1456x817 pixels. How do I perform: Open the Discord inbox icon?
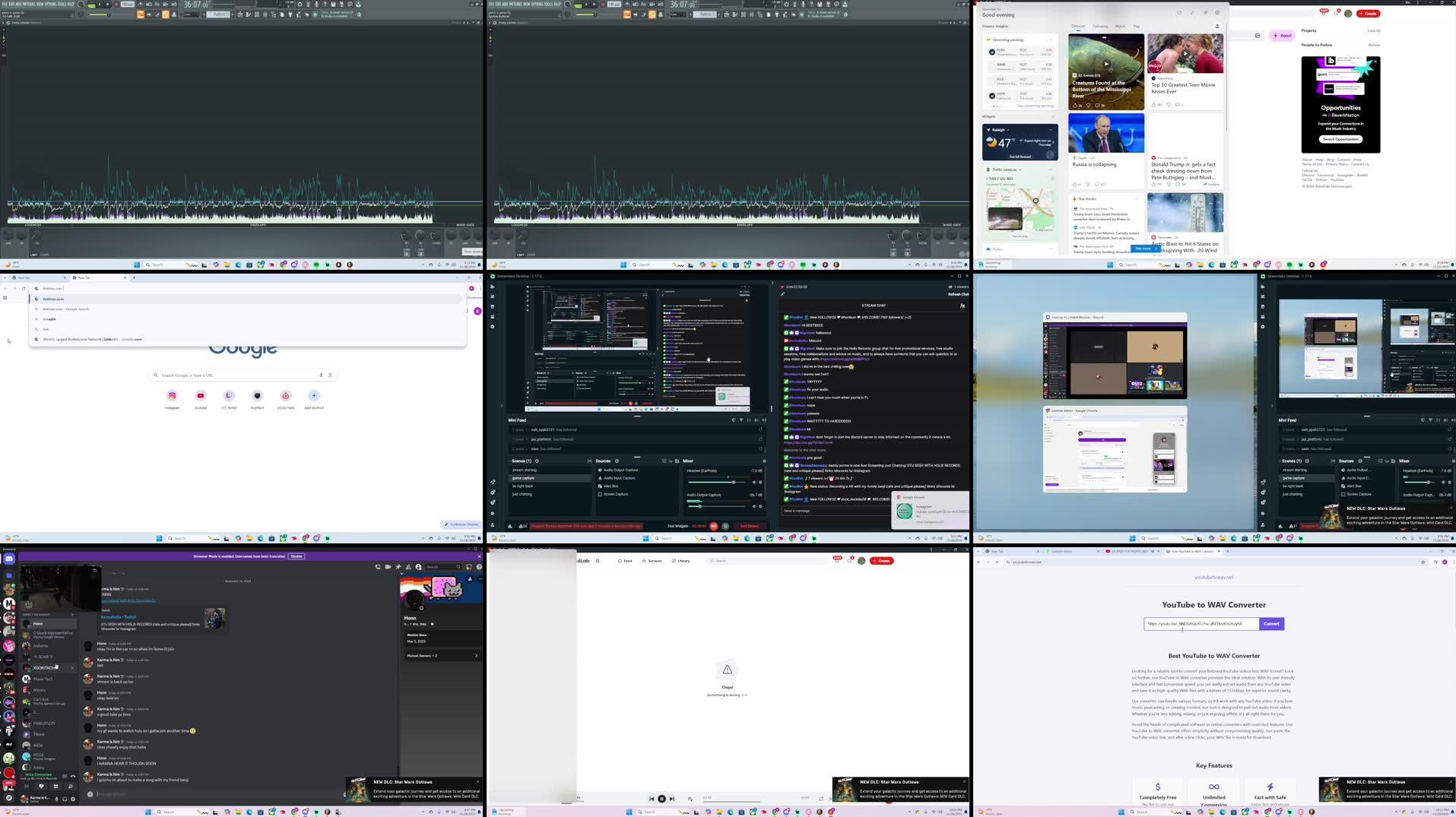[469, 567]
